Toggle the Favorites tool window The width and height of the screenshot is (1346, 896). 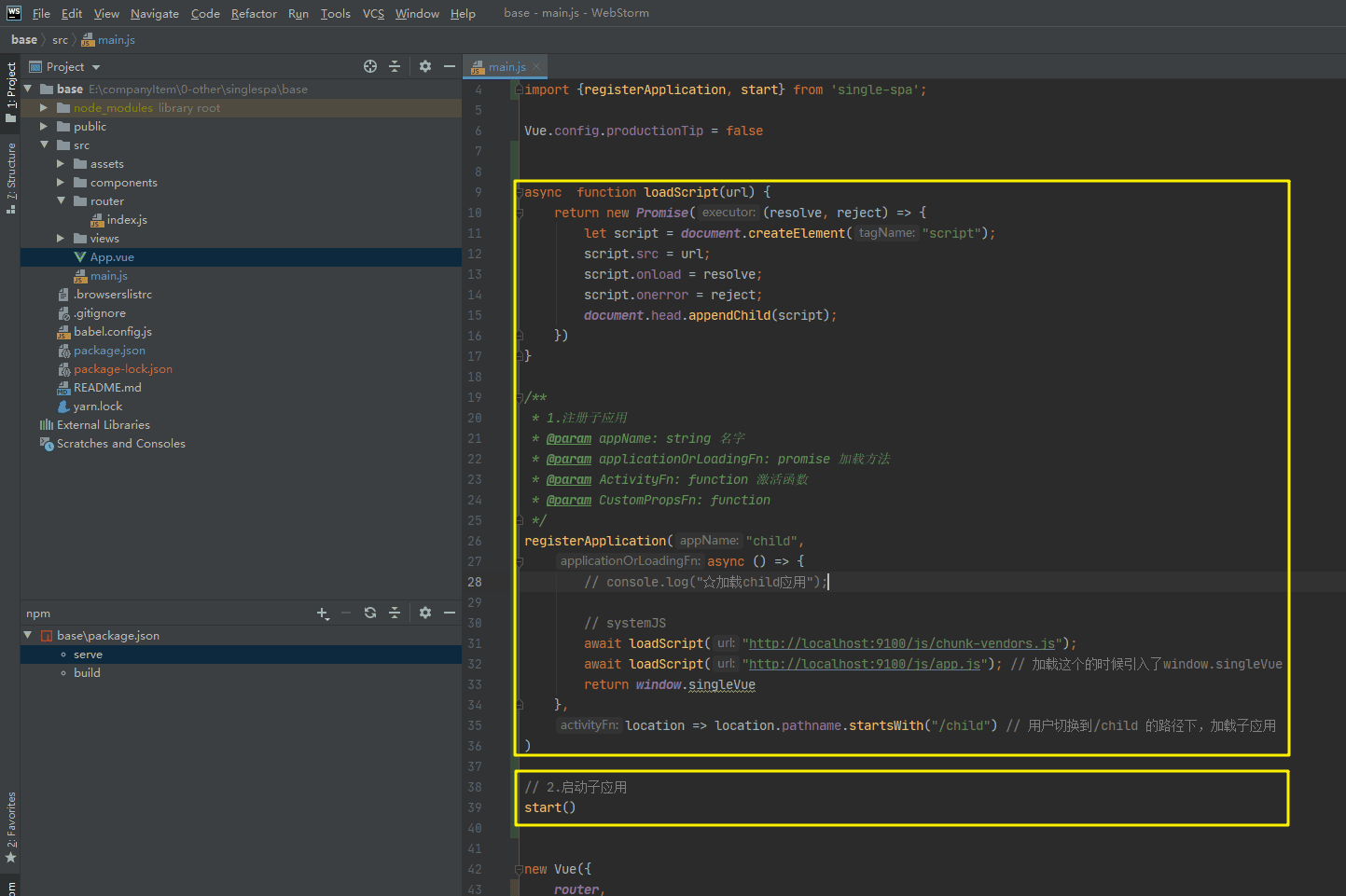(x=11, y=826)
